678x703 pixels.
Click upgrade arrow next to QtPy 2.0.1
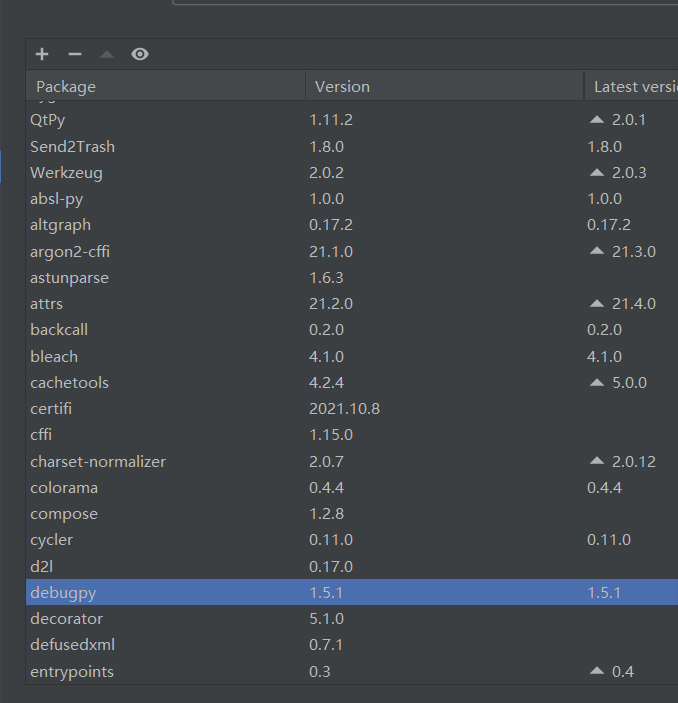[x=597, y=119]
